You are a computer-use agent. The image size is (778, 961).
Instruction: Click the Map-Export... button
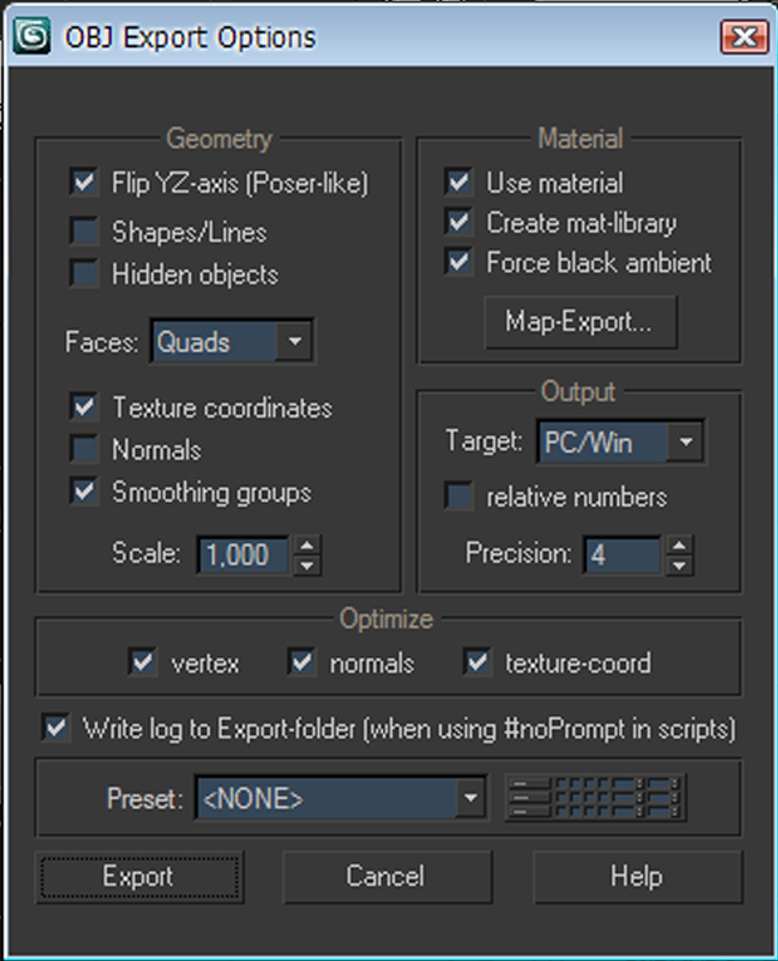[x=579, y=322]
